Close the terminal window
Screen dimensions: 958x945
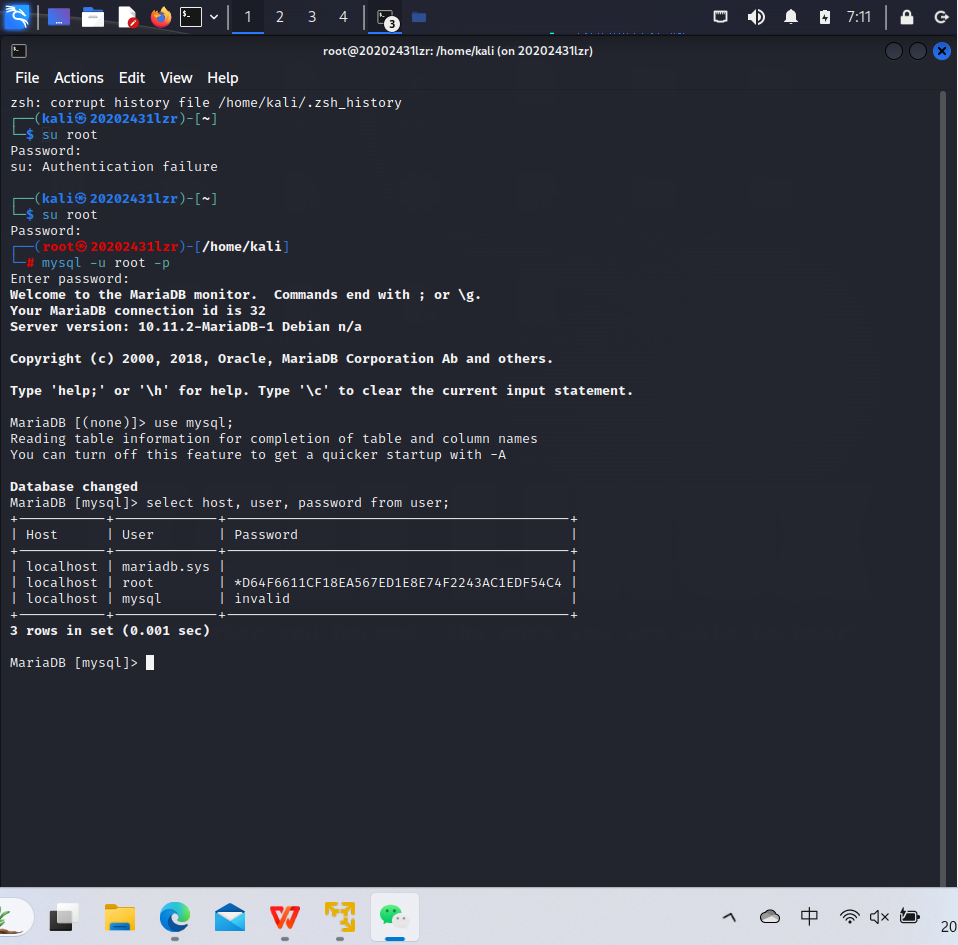[x=942, y=51]
